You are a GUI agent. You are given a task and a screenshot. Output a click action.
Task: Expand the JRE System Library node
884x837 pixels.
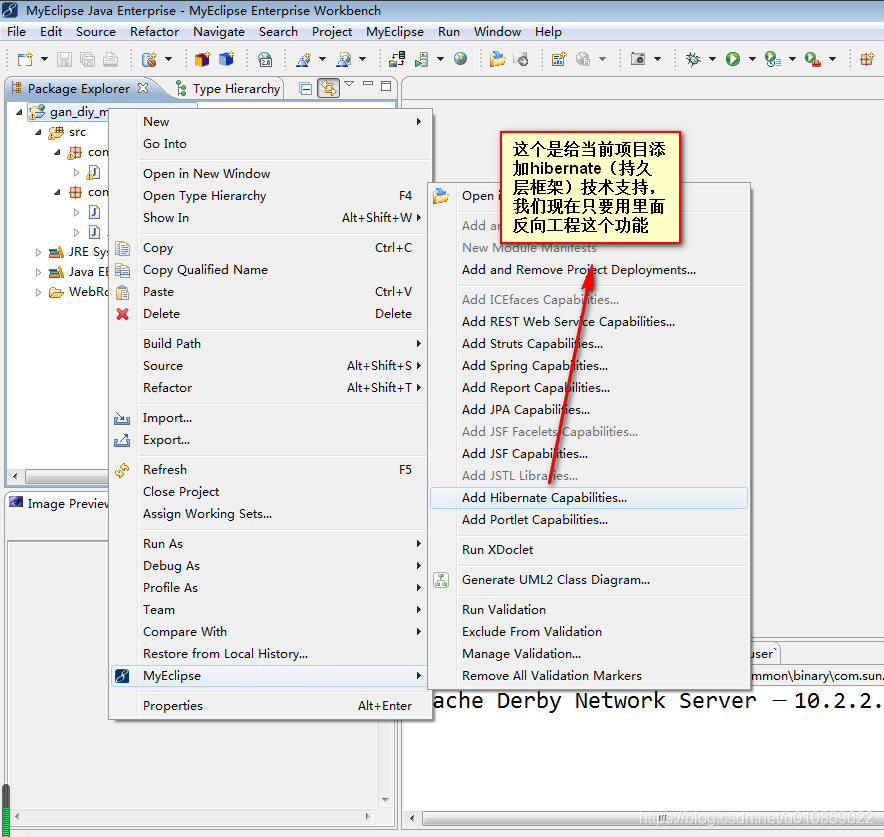tap(38, 252)
